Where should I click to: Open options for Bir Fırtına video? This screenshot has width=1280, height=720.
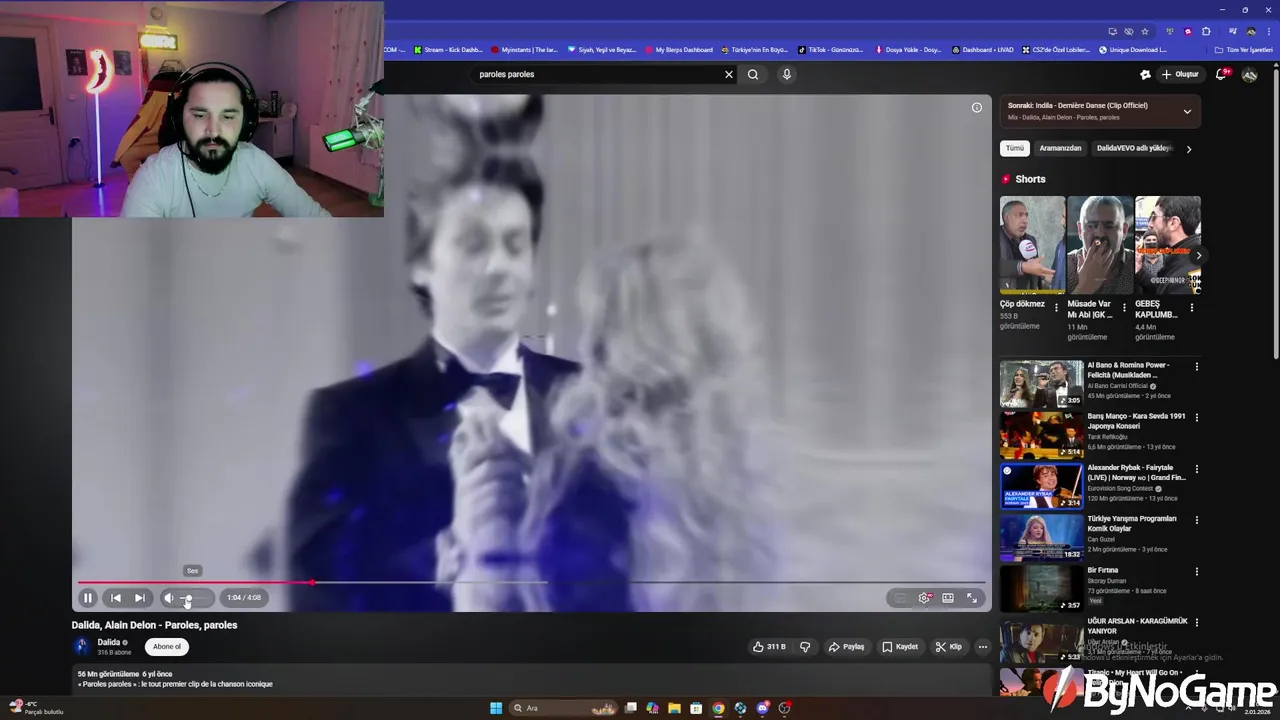click(1196, 572)
